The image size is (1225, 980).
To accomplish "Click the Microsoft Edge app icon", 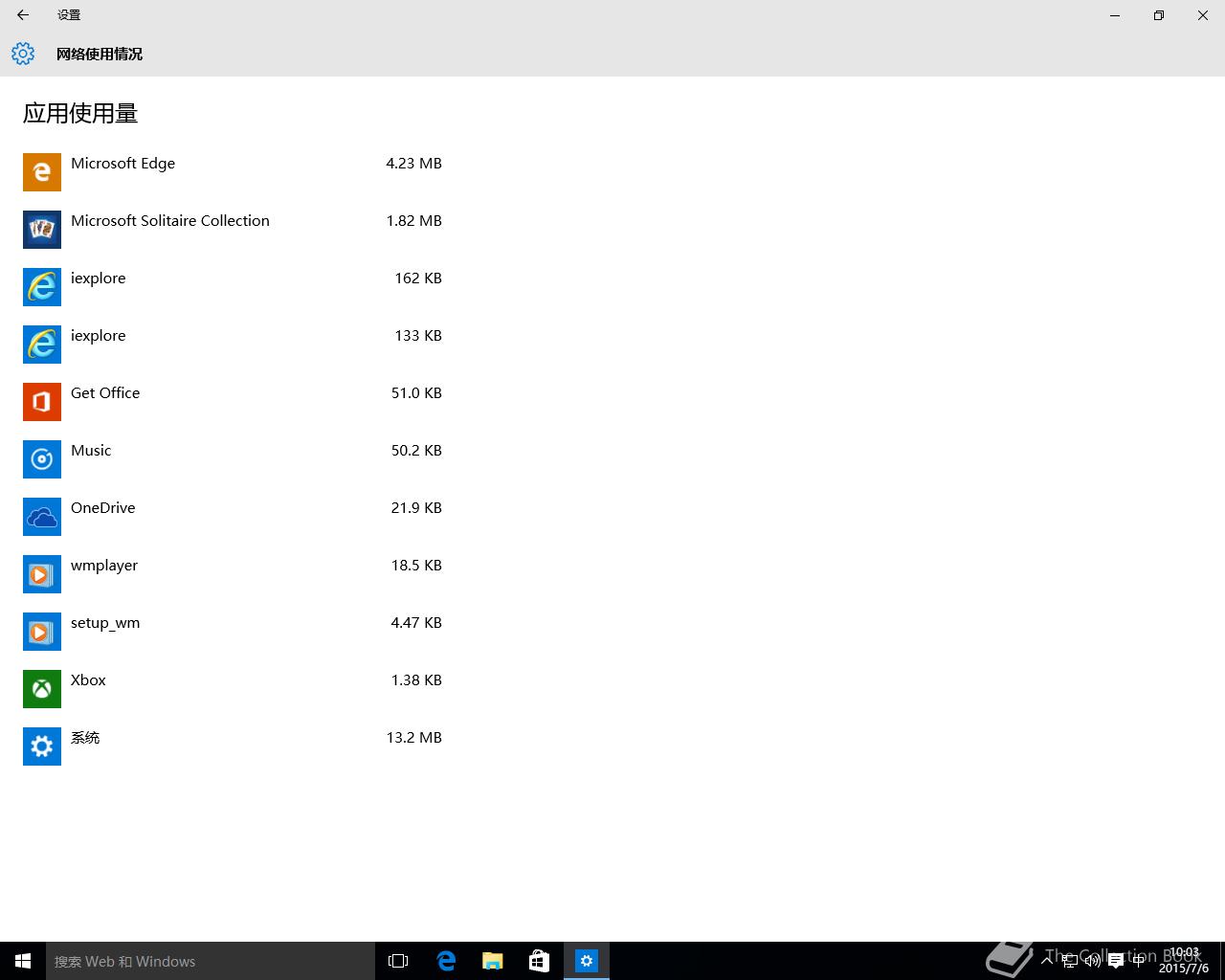I will point(42,172).
